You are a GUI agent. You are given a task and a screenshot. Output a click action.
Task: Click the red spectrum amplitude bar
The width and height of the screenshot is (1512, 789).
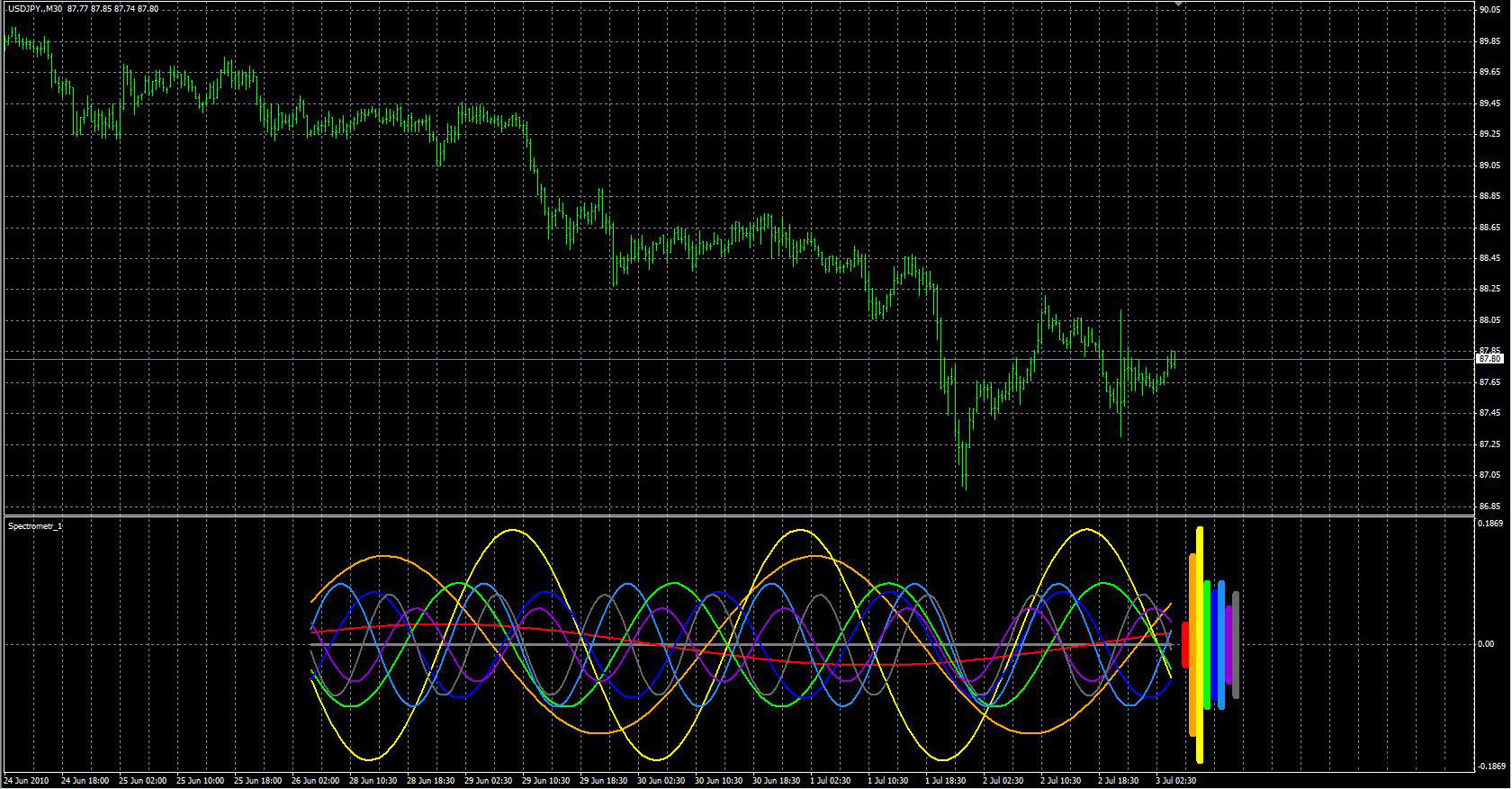pyautogui.click(x=1185, y=644)
